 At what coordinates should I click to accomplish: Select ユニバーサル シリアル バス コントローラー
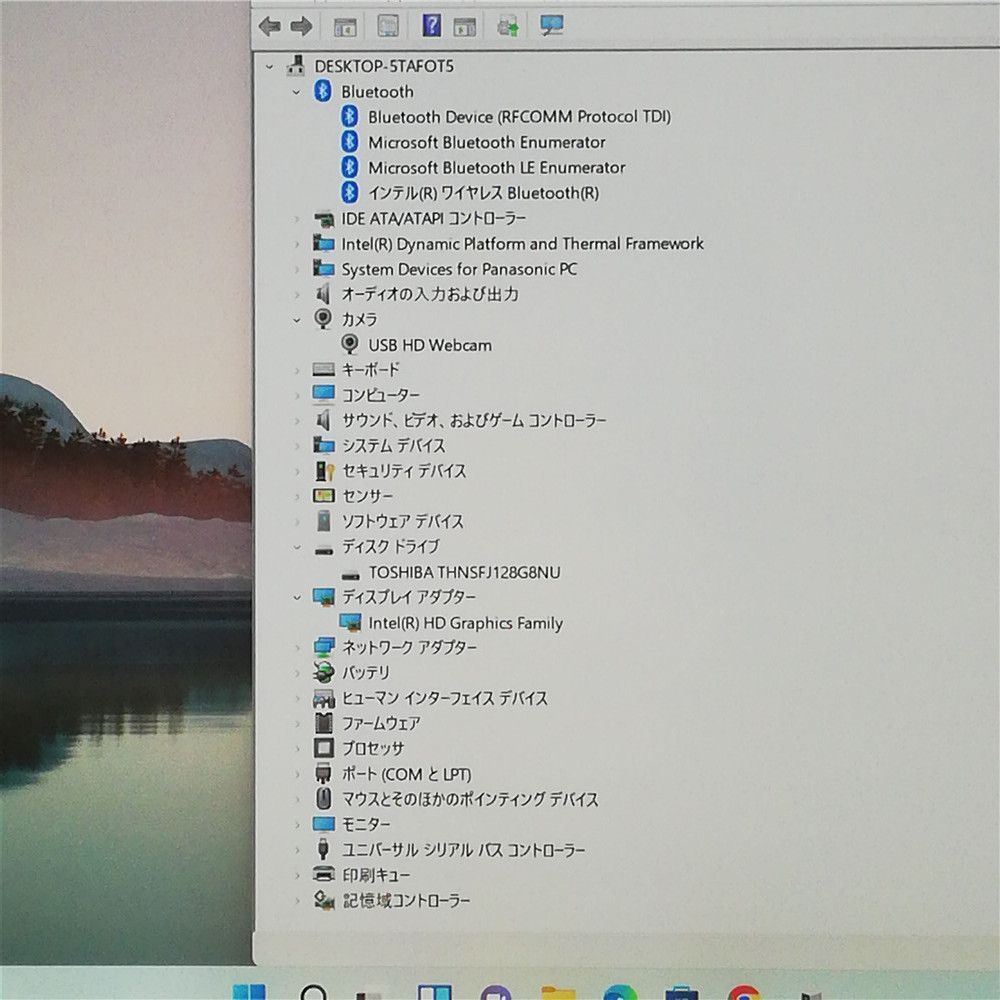[x=464, y=849]
